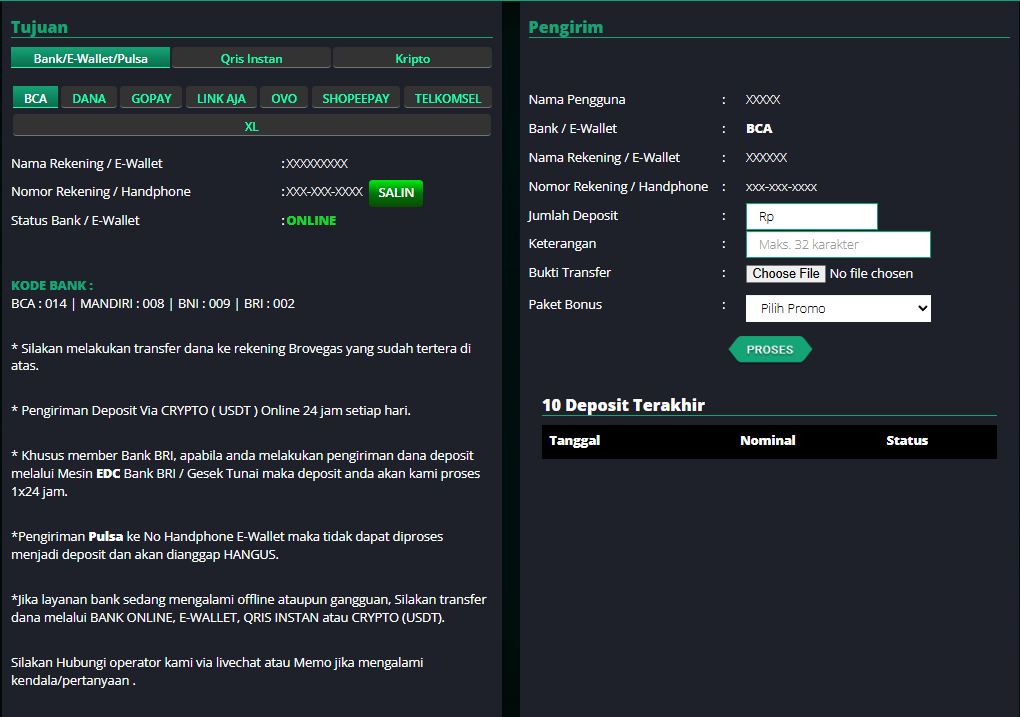The image size is (1020, 717).
Task: Open the Pilih Promo dropdown
Action: tap(839, 308)
